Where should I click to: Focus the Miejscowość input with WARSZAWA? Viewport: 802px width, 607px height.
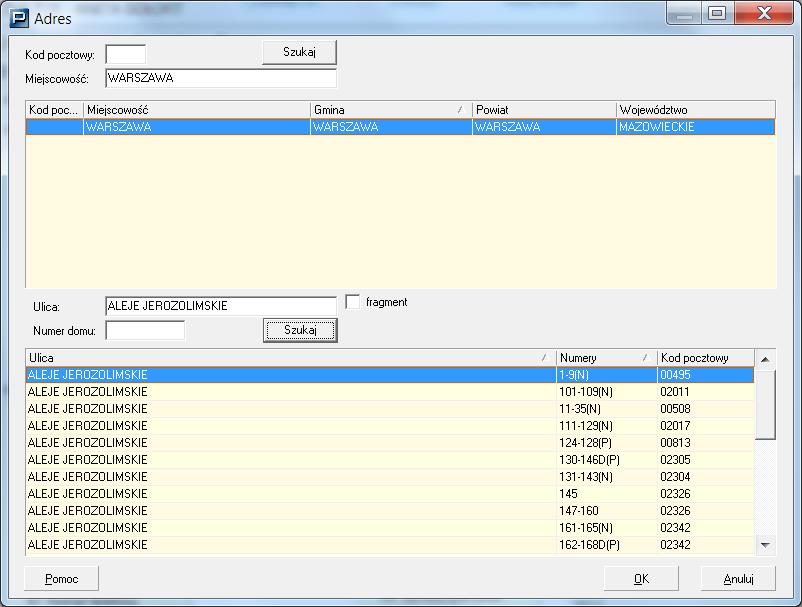[220, 78]
